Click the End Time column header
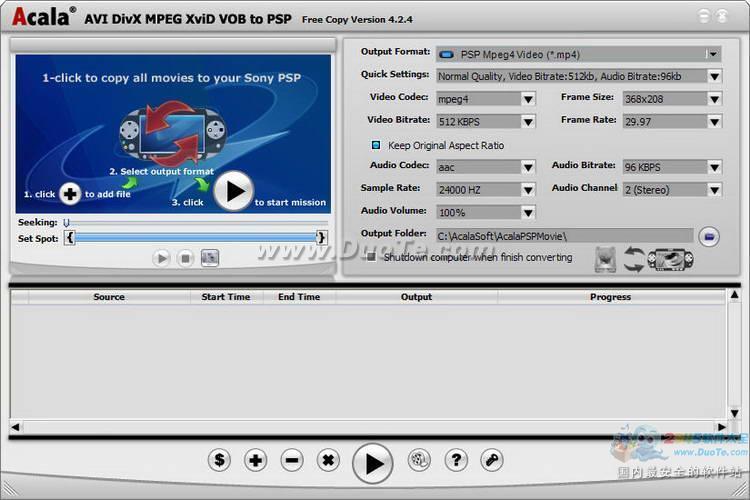Viewport: 750px width, 500px height. coord(299,297)
